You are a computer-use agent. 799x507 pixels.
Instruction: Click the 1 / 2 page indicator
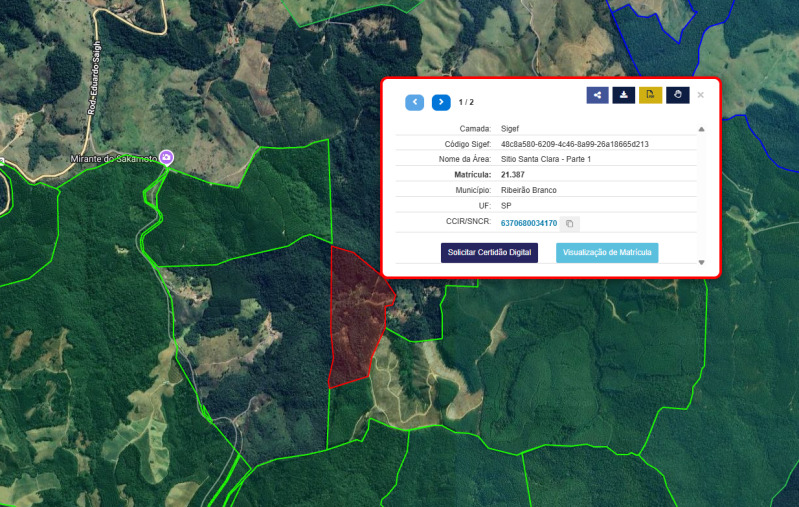tap(466, 102)
